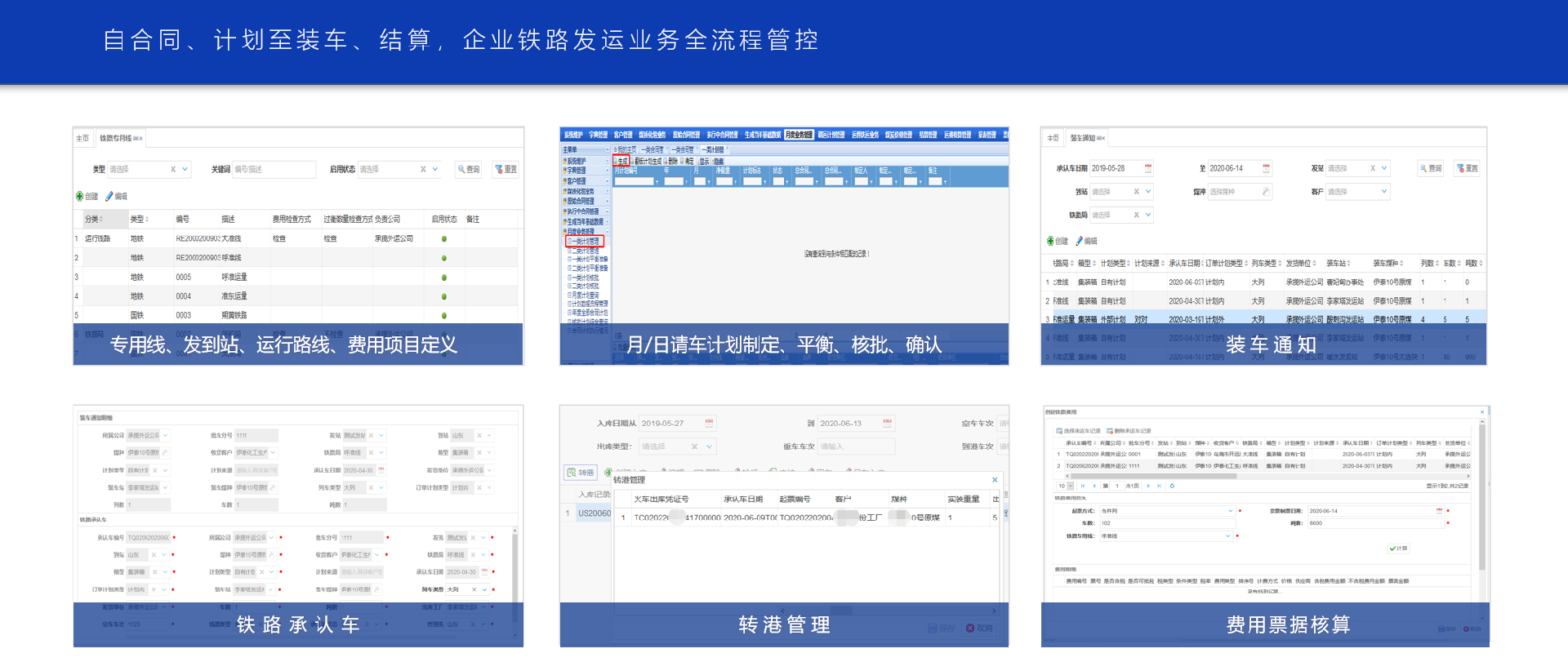
Task: Close the 转港管理 dialog with X
Action: coord(994,480)
